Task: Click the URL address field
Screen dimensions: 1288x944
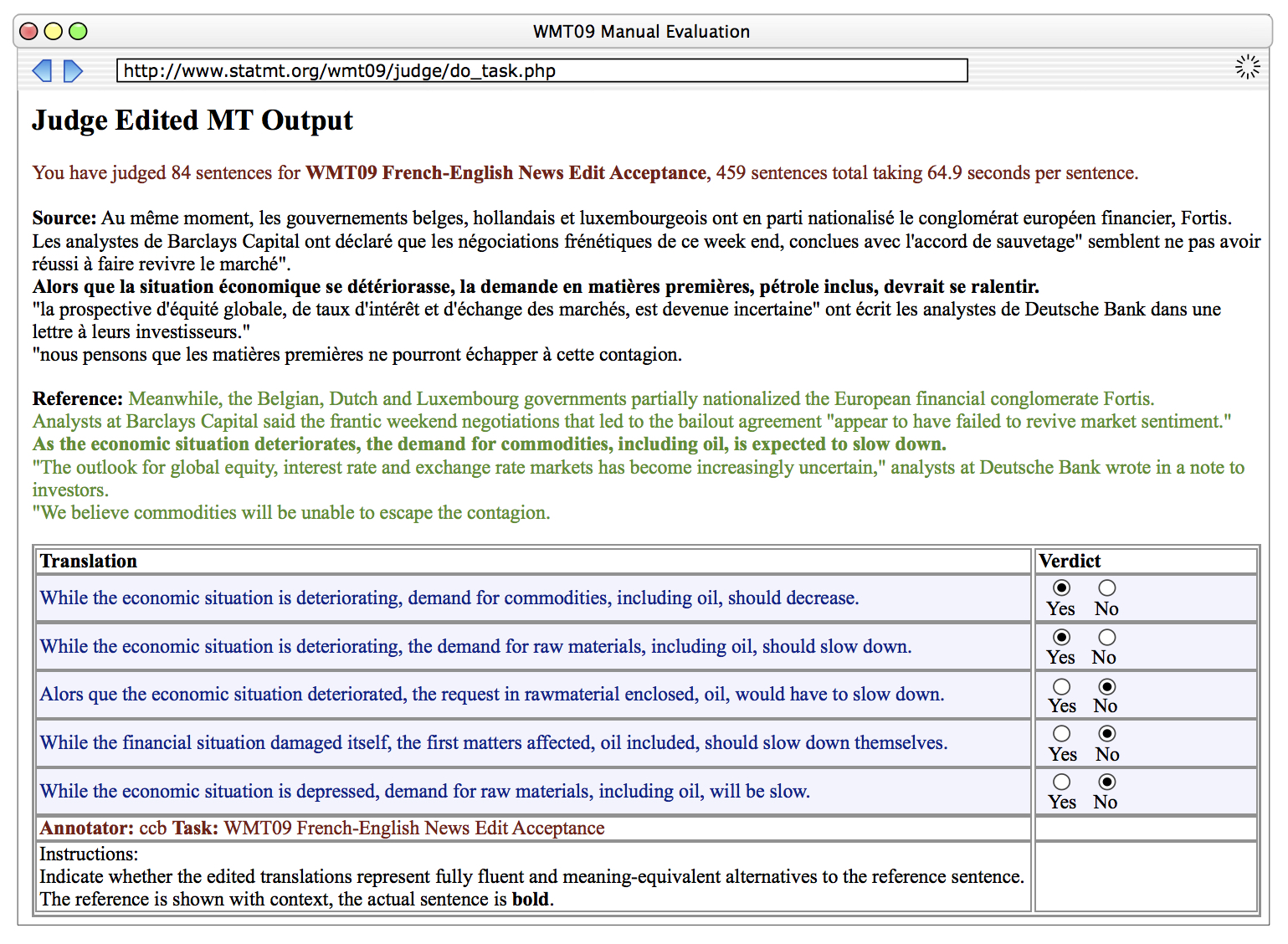Action: [542, 70]
